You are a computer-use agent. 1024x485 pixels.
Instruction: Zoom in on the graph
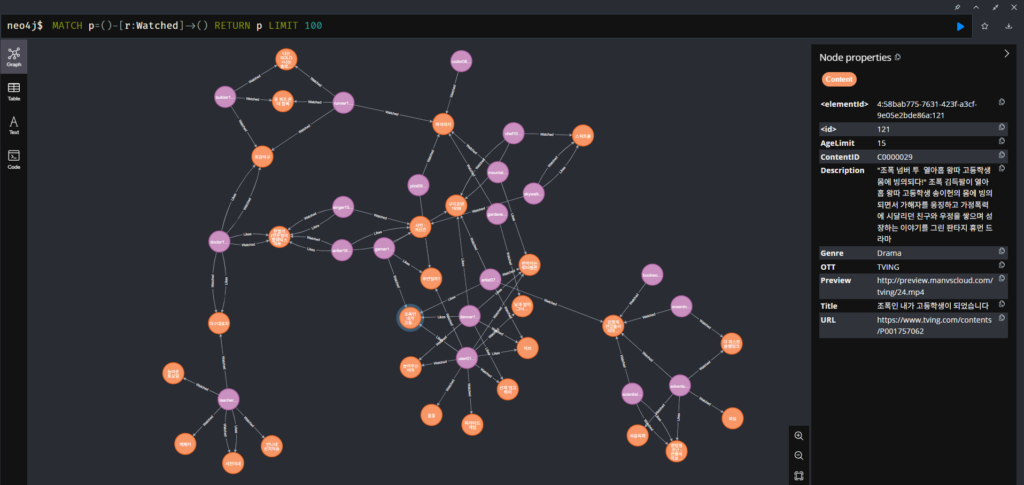click(799, 436)
